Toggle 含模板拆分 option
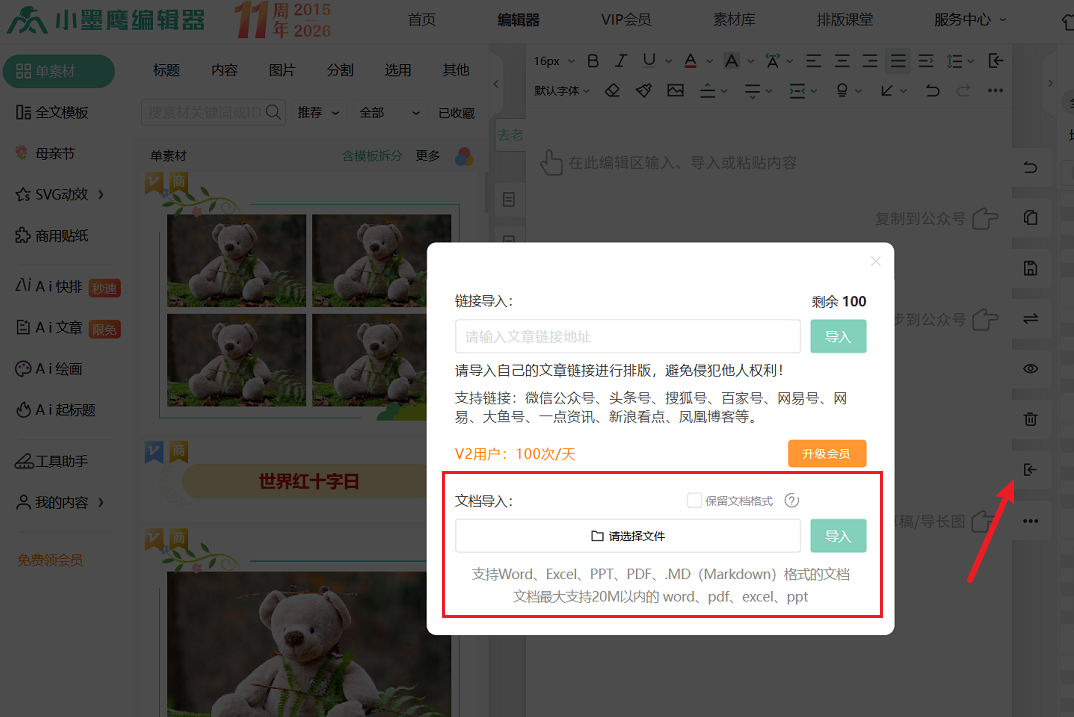The height and width of the screenshot is (717, 1074). pyautogui.click(x=372, y=156)
